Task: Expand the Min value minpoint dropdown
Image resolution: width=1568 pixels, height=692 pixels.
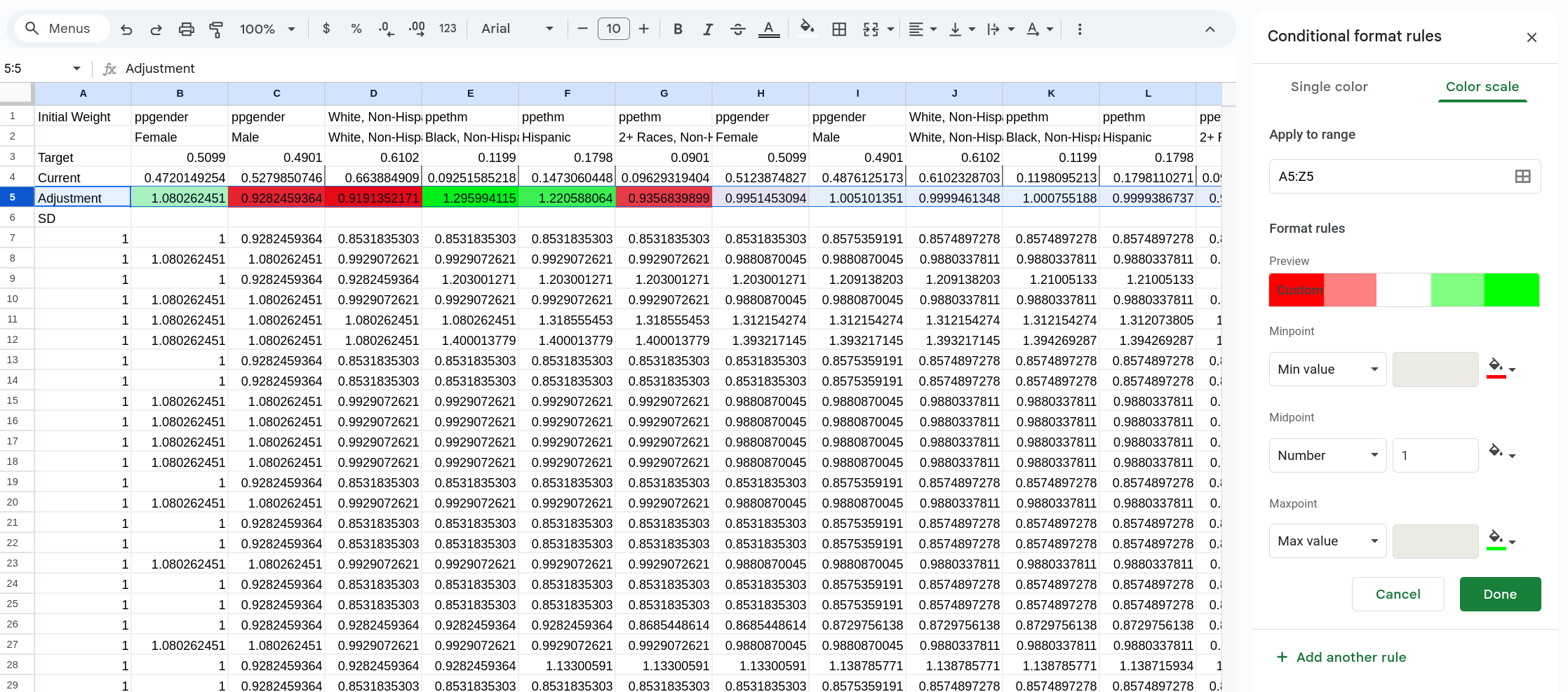Action: (x=1327, y=369)
